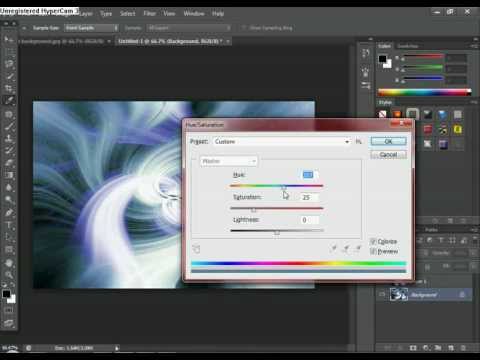Select the History Brush tool
Viewport: 480px width, 360px height.
click(x=9, y=150)
